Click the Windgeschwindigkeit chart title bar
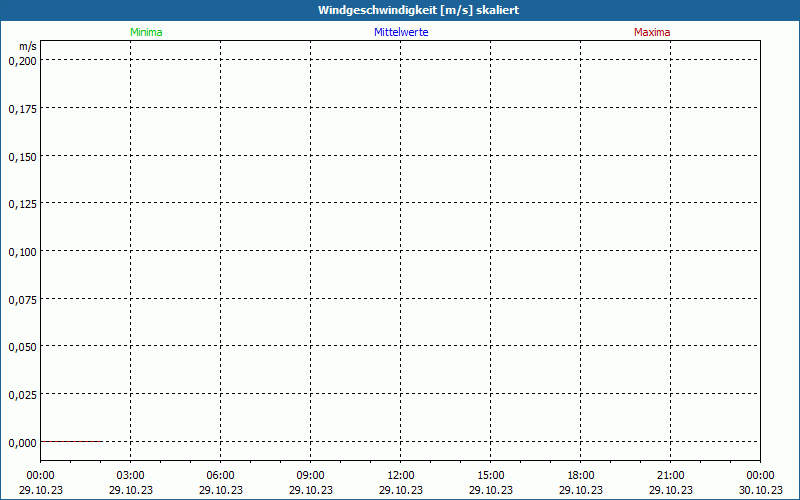This screenshot has height=500, width=800. [x=400, y=10]
